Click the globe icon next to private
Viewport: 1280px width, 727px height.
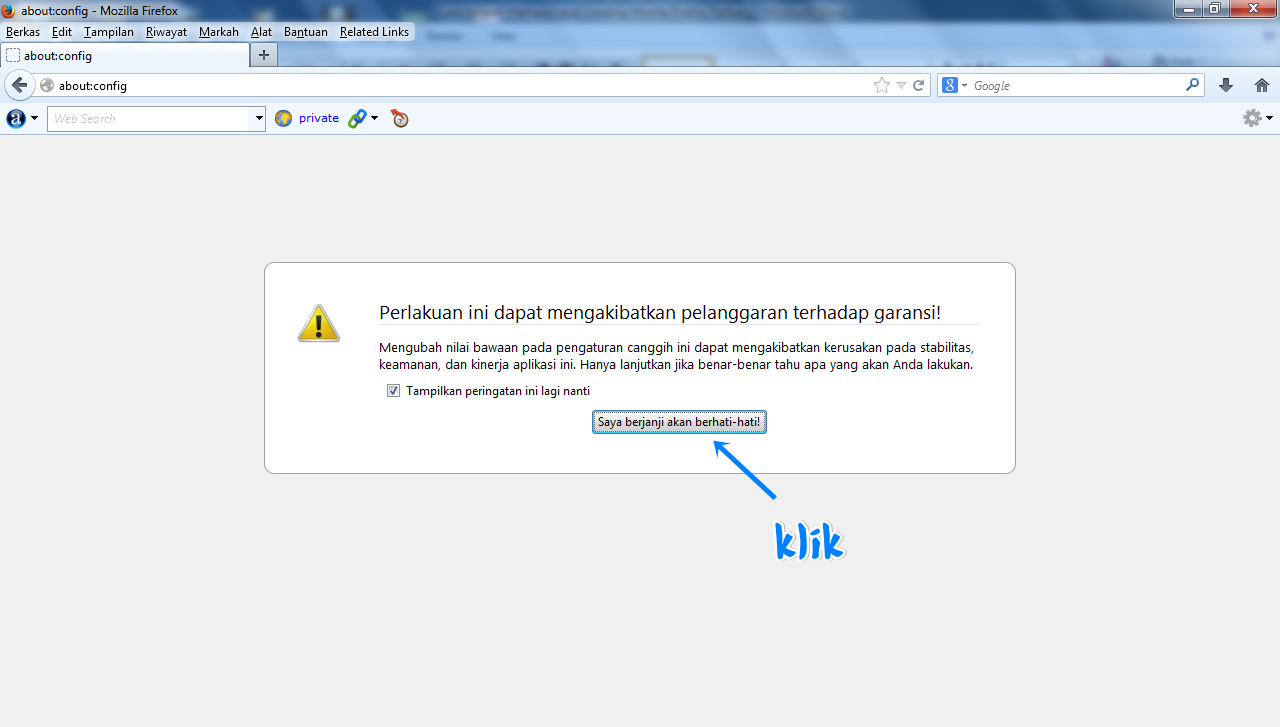[x=283, y=118]
